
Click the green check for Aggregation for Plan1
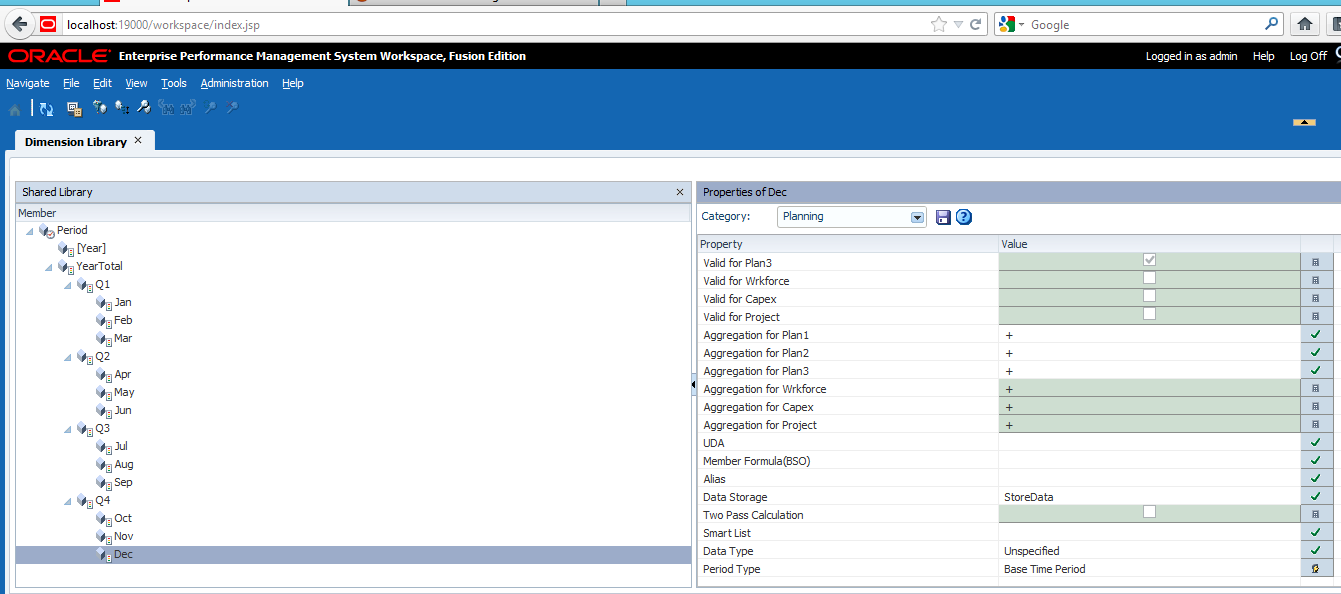[1315, 335]
